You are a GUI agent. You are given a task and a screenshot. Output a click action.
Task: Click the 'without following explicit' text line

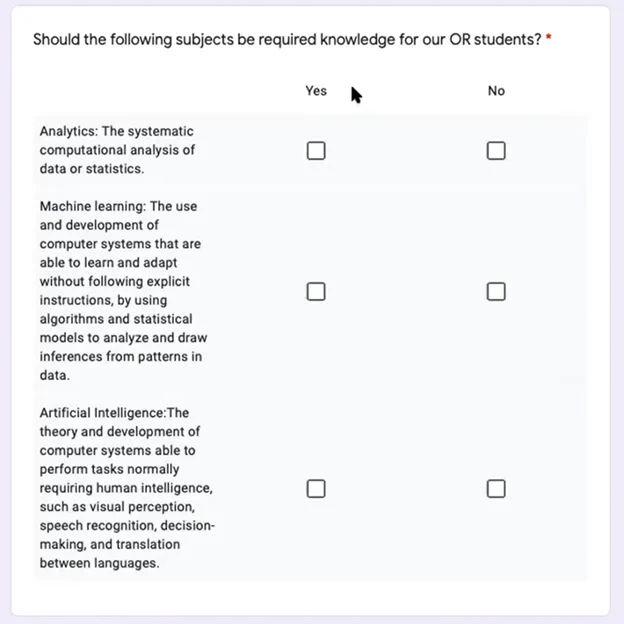tap(115, 281)
